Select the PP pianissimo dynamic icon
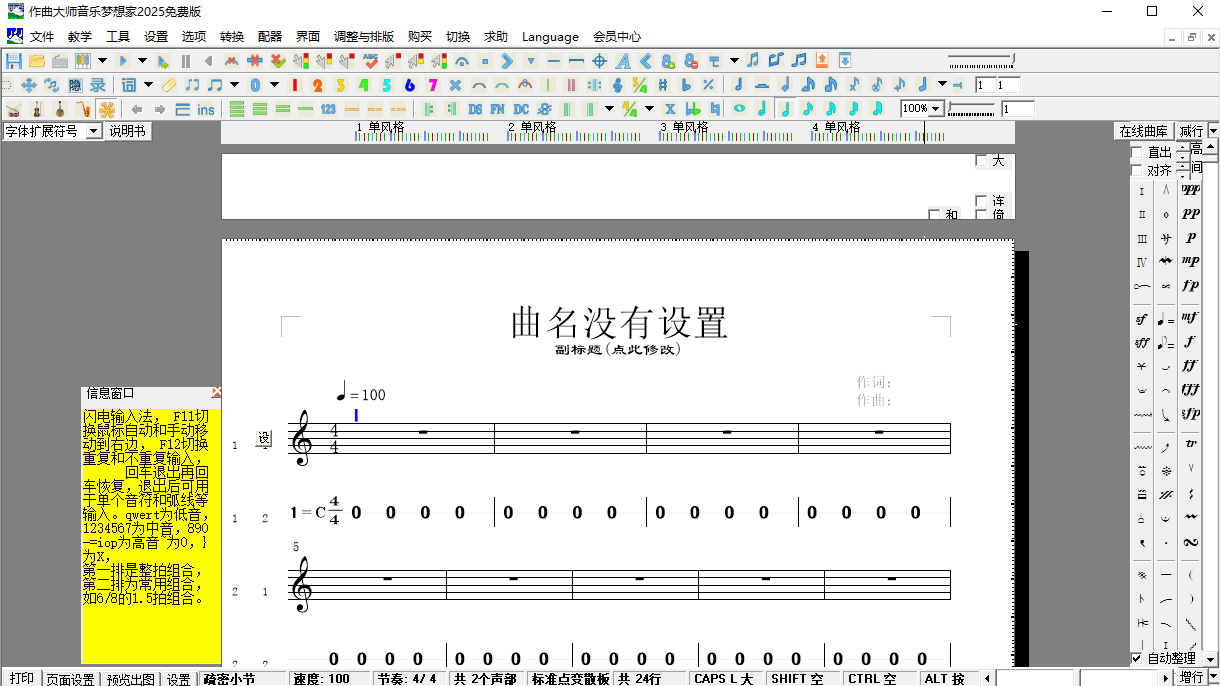The image size is (1220, 686). pos(1190,213)
